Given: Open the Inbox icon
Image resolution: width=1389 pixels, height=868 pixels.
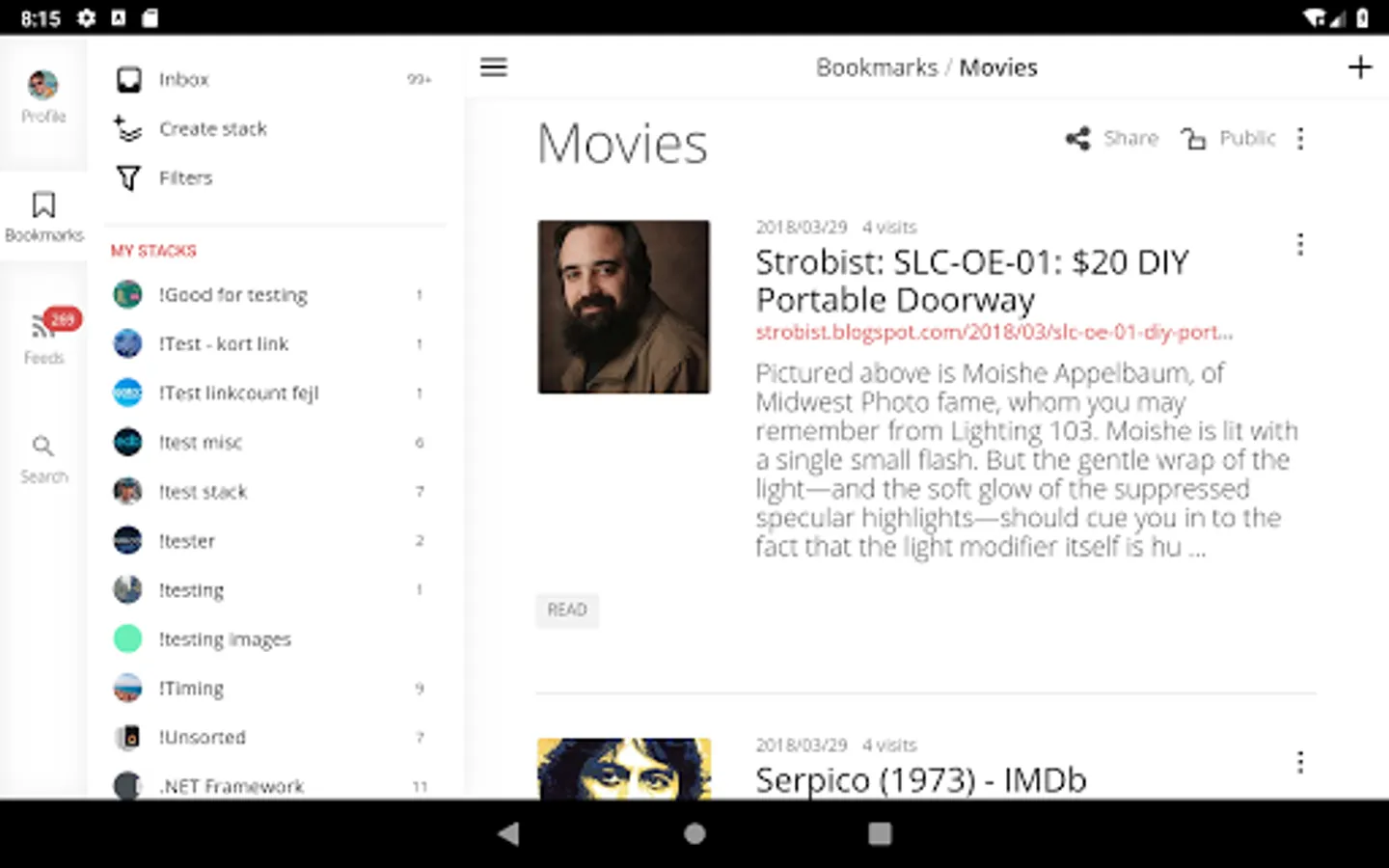Looking at the screenshot, I should pyautogui.click(x=128, y=79).
